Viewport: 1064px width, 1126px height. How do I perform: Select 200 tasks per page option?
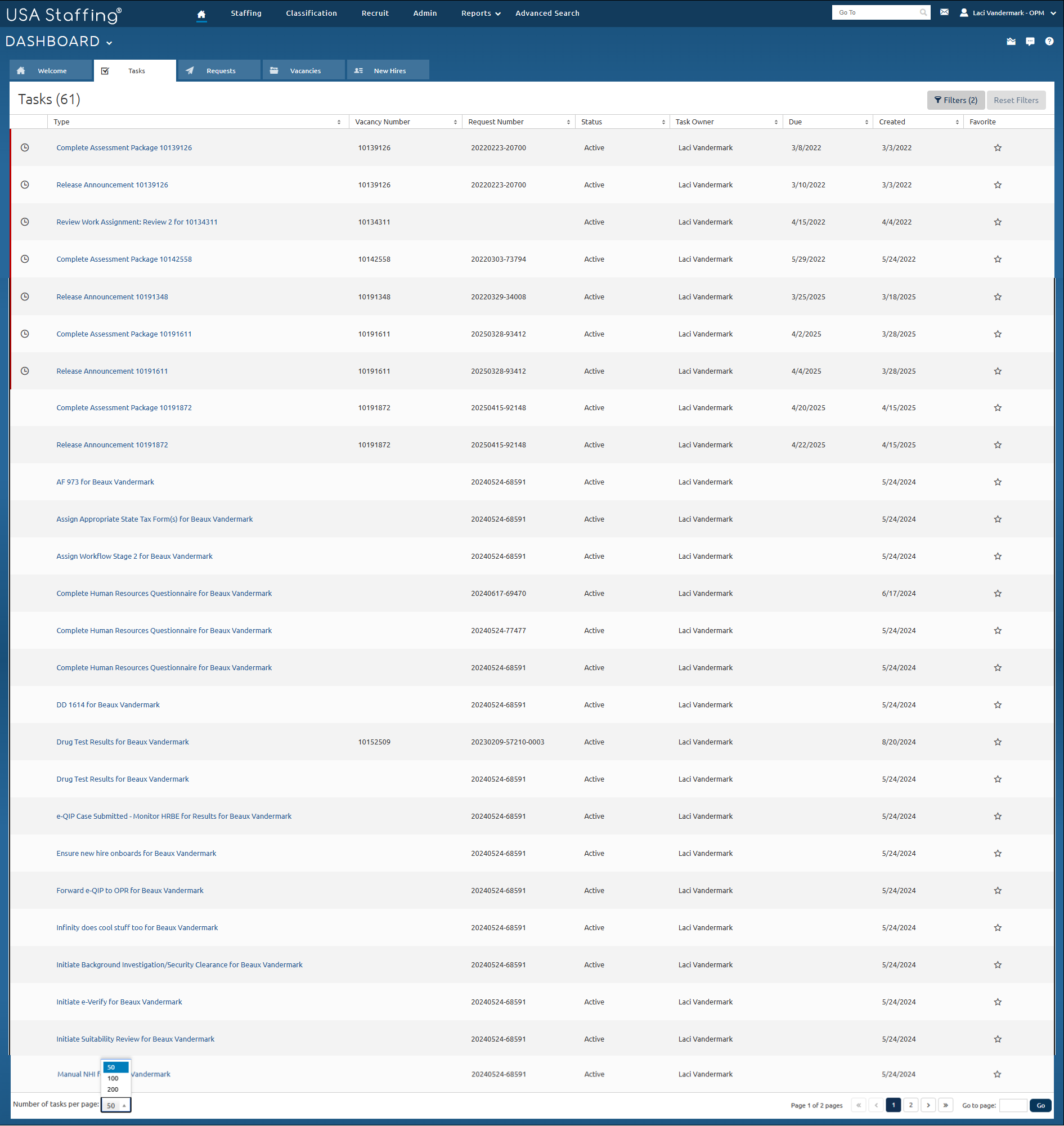116,1089
